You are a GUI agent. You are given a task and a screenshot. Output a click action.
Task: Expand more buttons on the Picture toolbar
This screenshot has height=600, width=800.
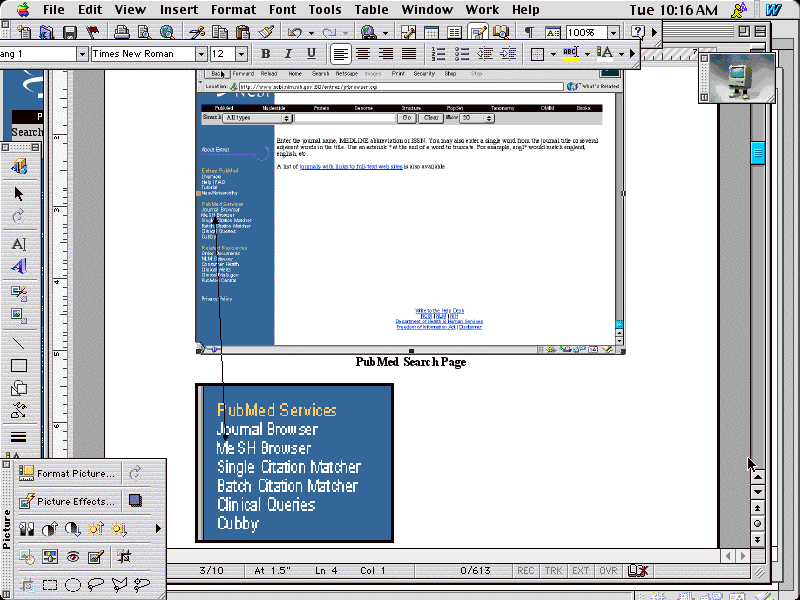158,529
